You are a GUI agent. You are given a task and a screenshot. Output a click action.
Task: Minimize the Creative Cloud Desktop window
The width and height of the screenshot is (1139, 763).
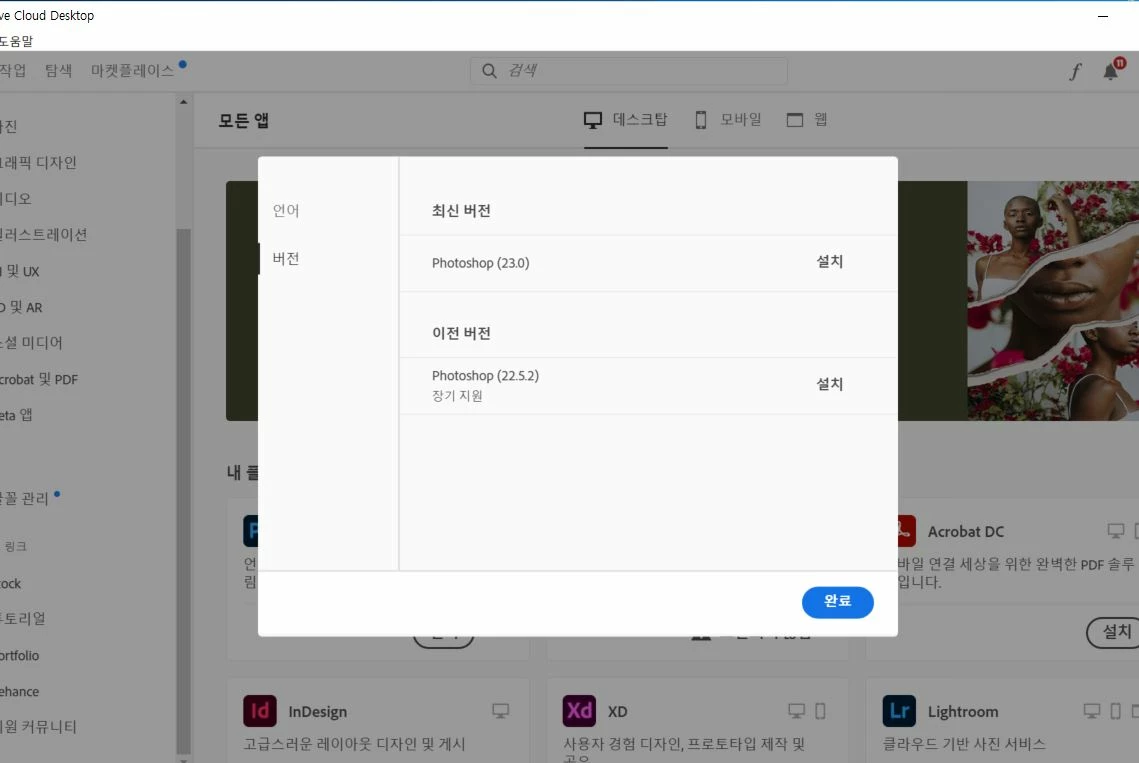pyautogui.click(x=1103, y=16)
